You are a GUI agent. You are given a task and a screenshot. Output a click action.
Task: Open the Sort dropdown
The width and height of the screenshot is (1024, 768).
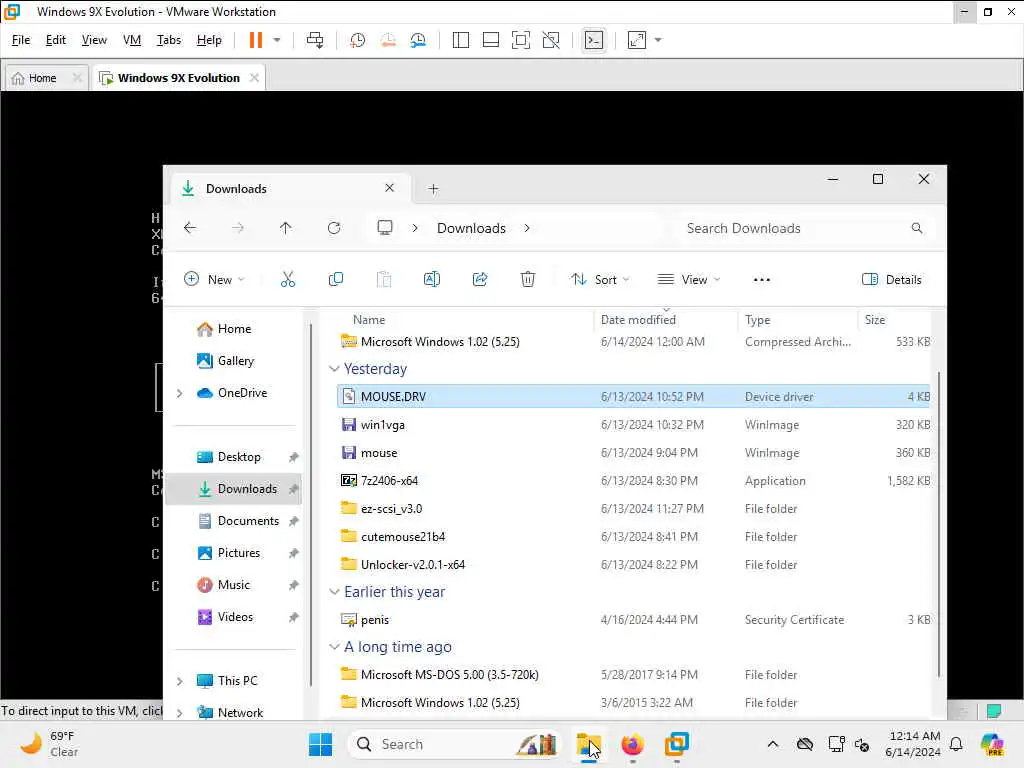pyautogui.click(x=600, y=280)
